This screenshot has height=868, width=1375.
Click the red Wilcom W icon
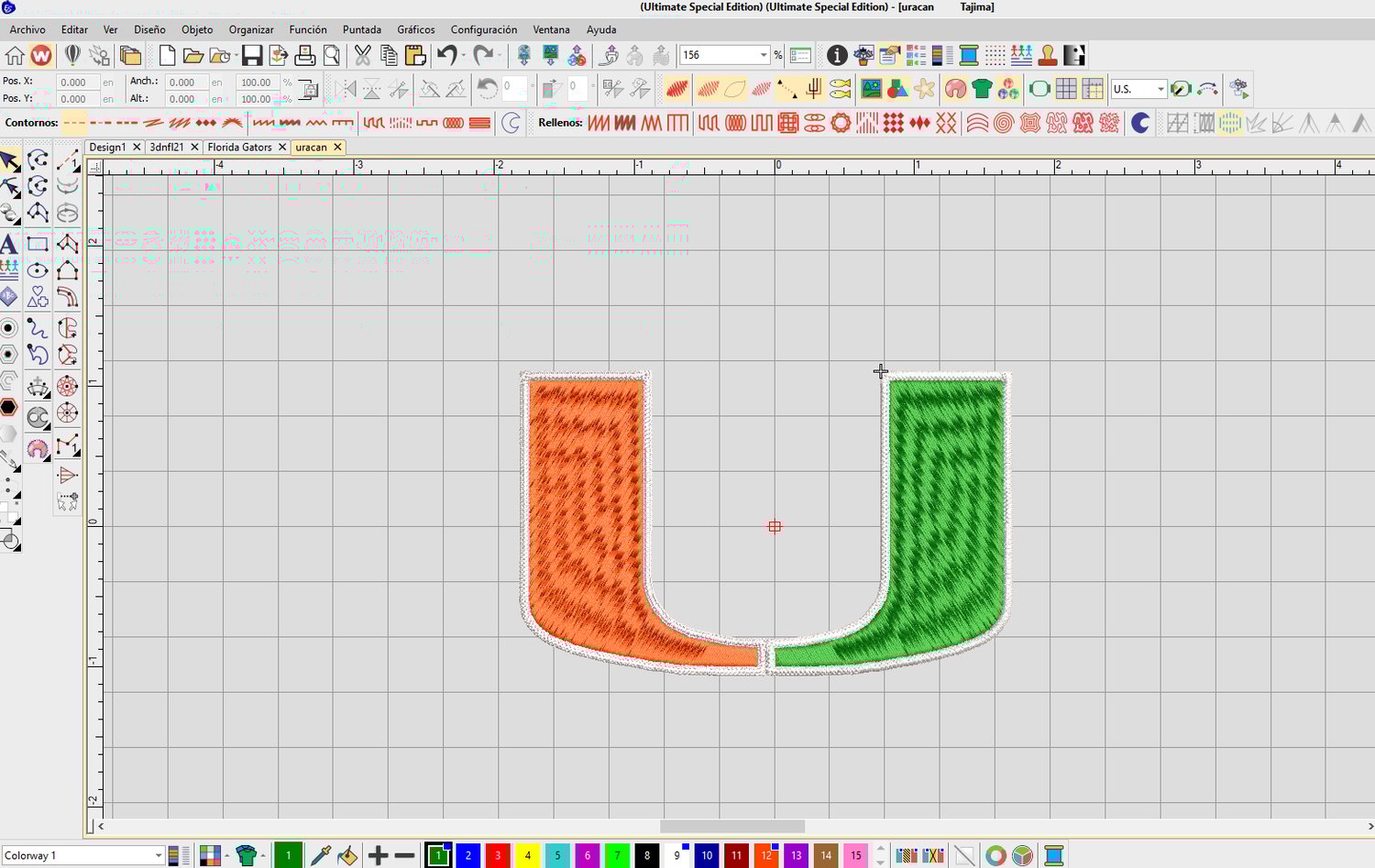(x=41, y=56)
